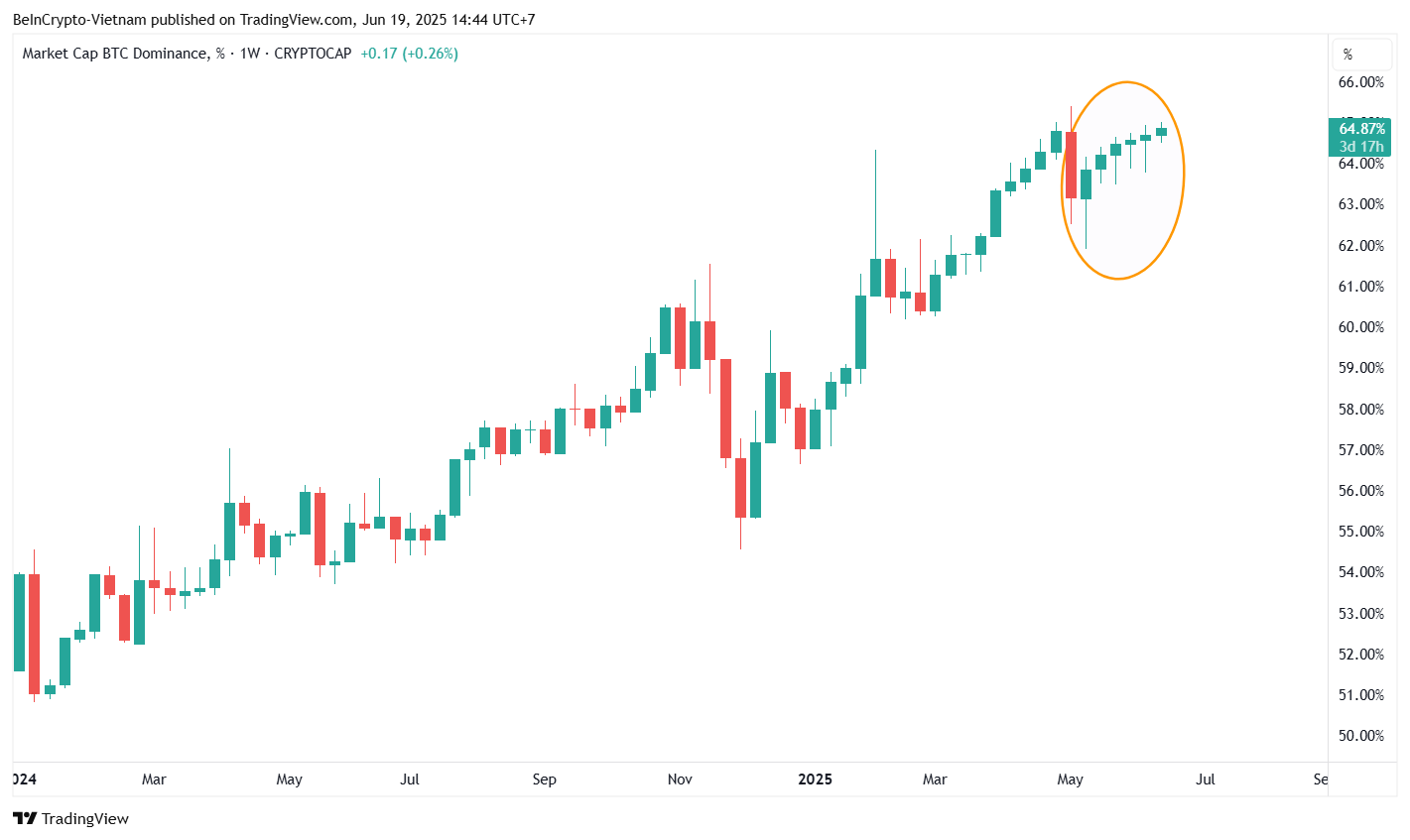Screen dimensions: 1410x840
Task: Click the current price label 64.87%
Action: 1360,129
